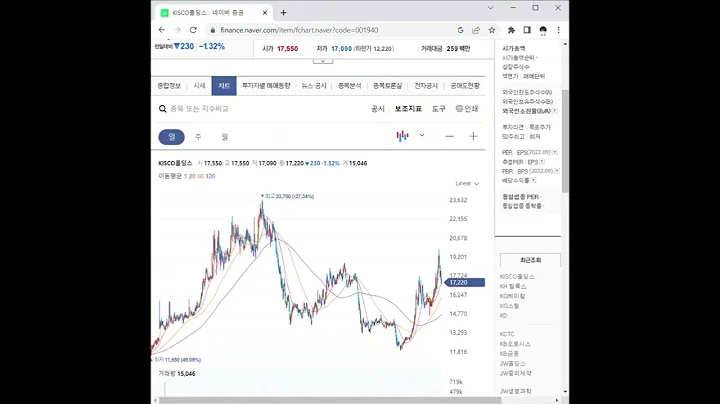Screen dimensions: 720x404
Task: Click the browser forward arrow
Action: coord(177,30)
